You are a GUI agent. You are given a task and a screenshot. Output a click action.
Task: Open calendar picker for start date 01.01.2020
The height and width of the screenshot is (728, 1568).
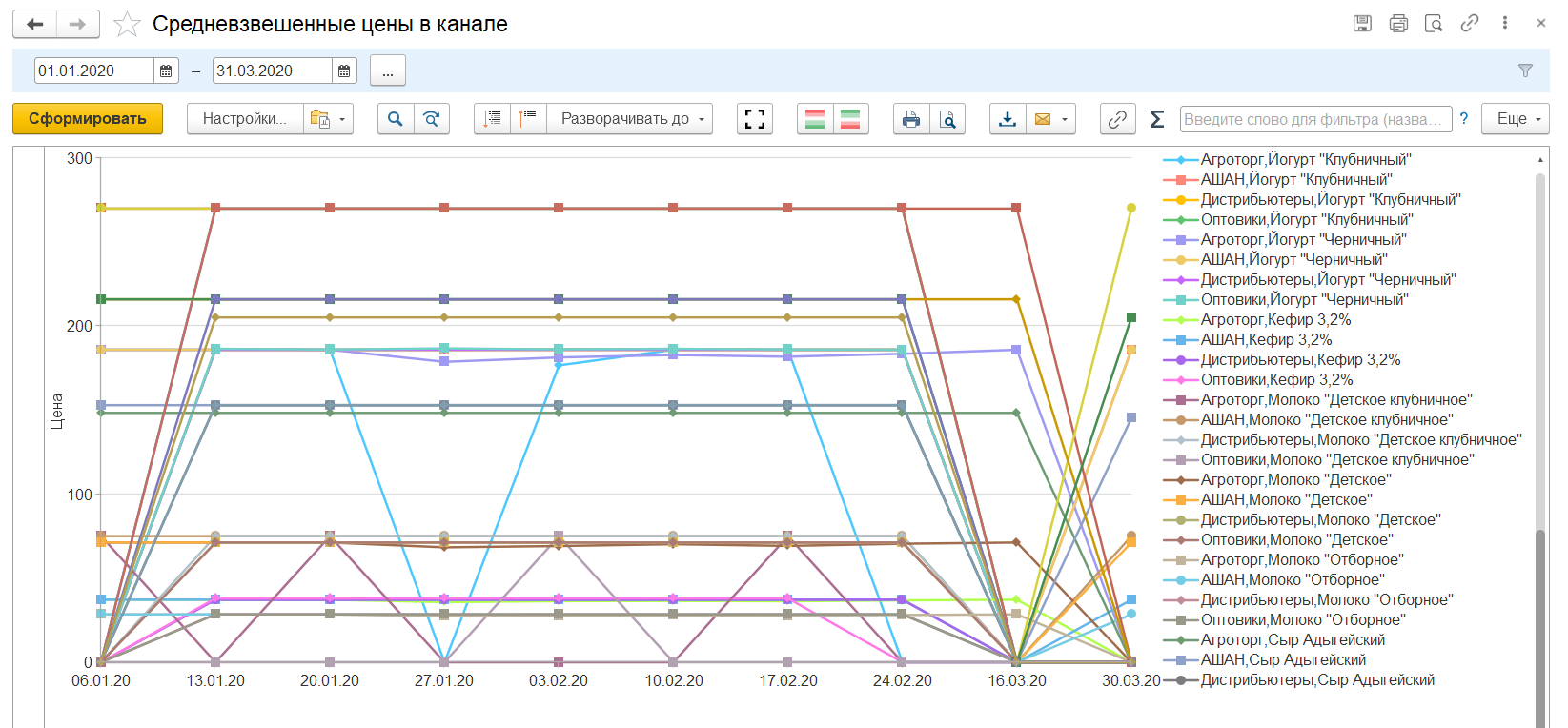pyautogui.click(x=166, y=71)
